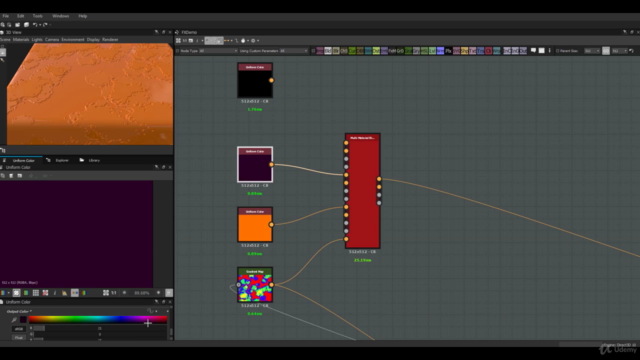Zoom in using plus in 2D view

pos(158,293)
